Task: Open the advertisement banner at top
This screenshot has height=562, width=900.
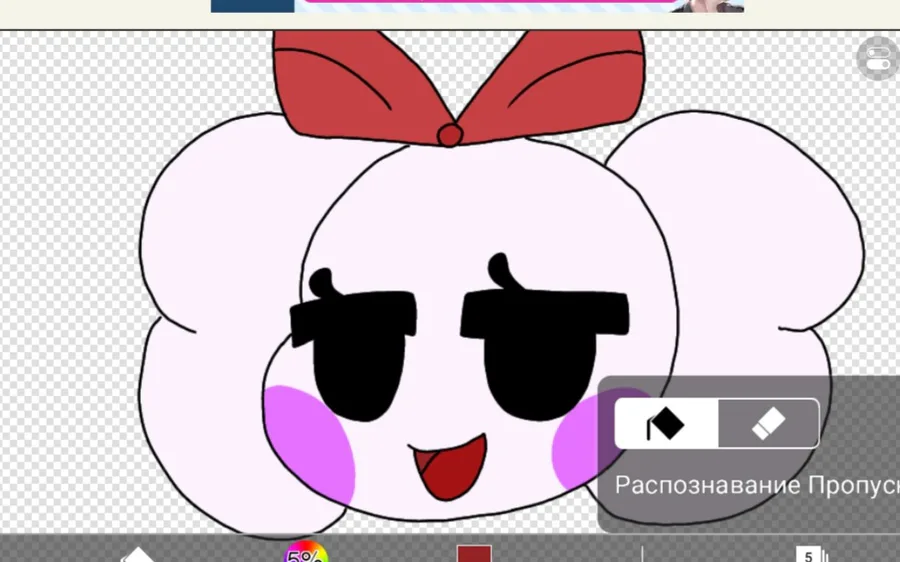Action: tap(477, 6)
